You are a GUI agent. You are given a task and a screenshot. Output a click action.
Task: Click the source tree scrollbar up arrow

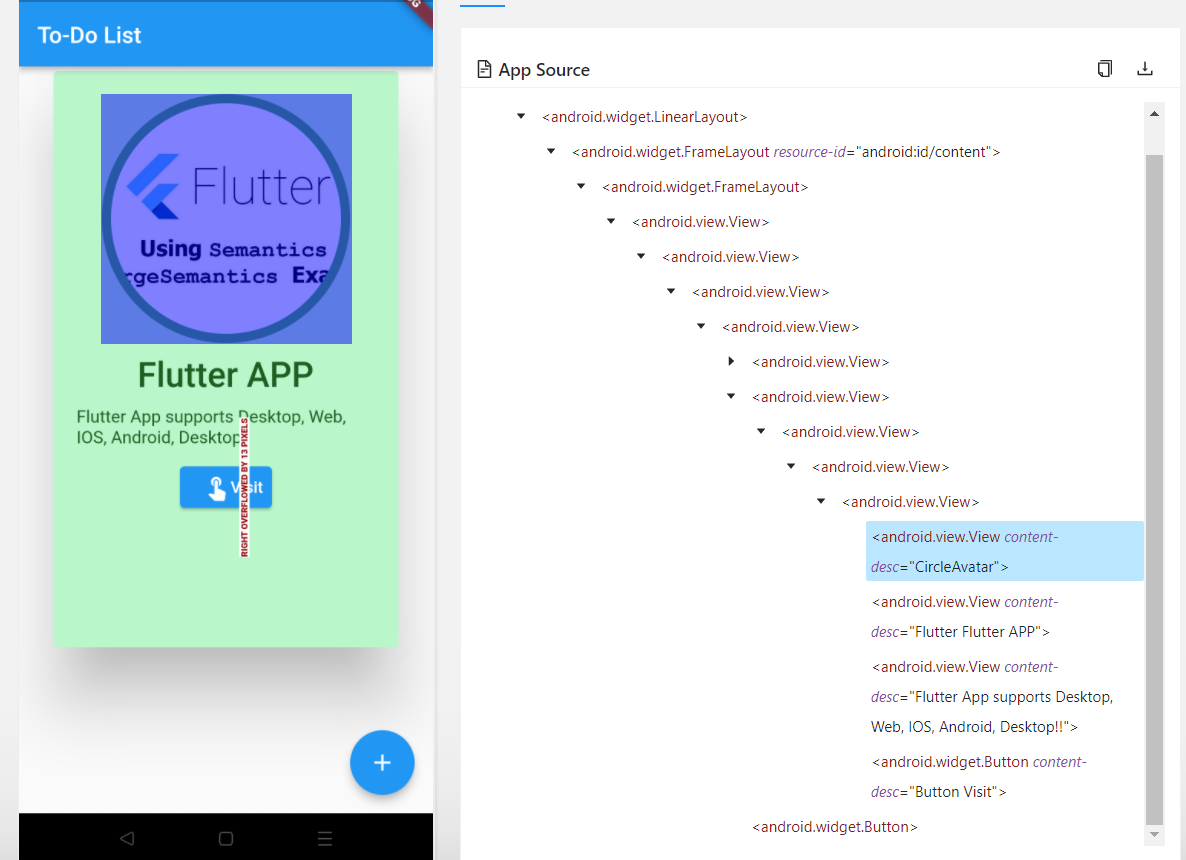(x=1154, y=114)
